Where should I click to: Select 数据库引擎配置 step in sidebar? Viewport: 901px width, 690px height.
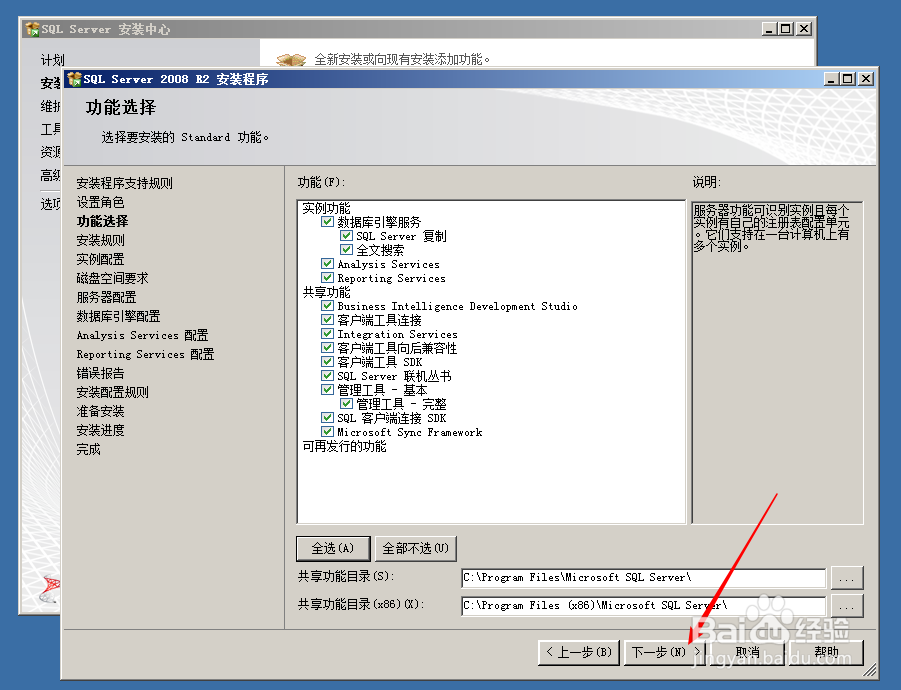tap(118, 316)
